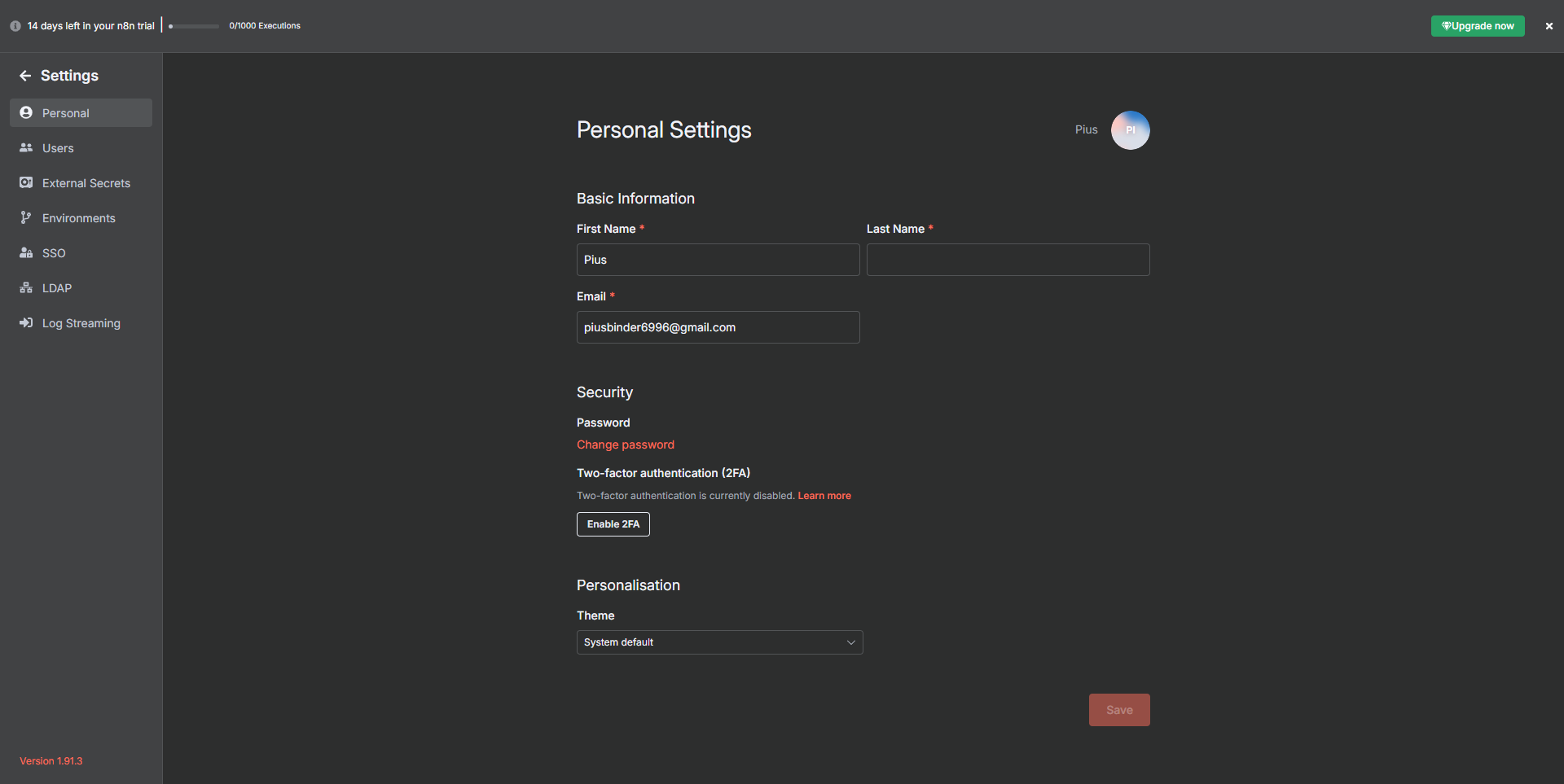Click Upgrade now button

1477,26
